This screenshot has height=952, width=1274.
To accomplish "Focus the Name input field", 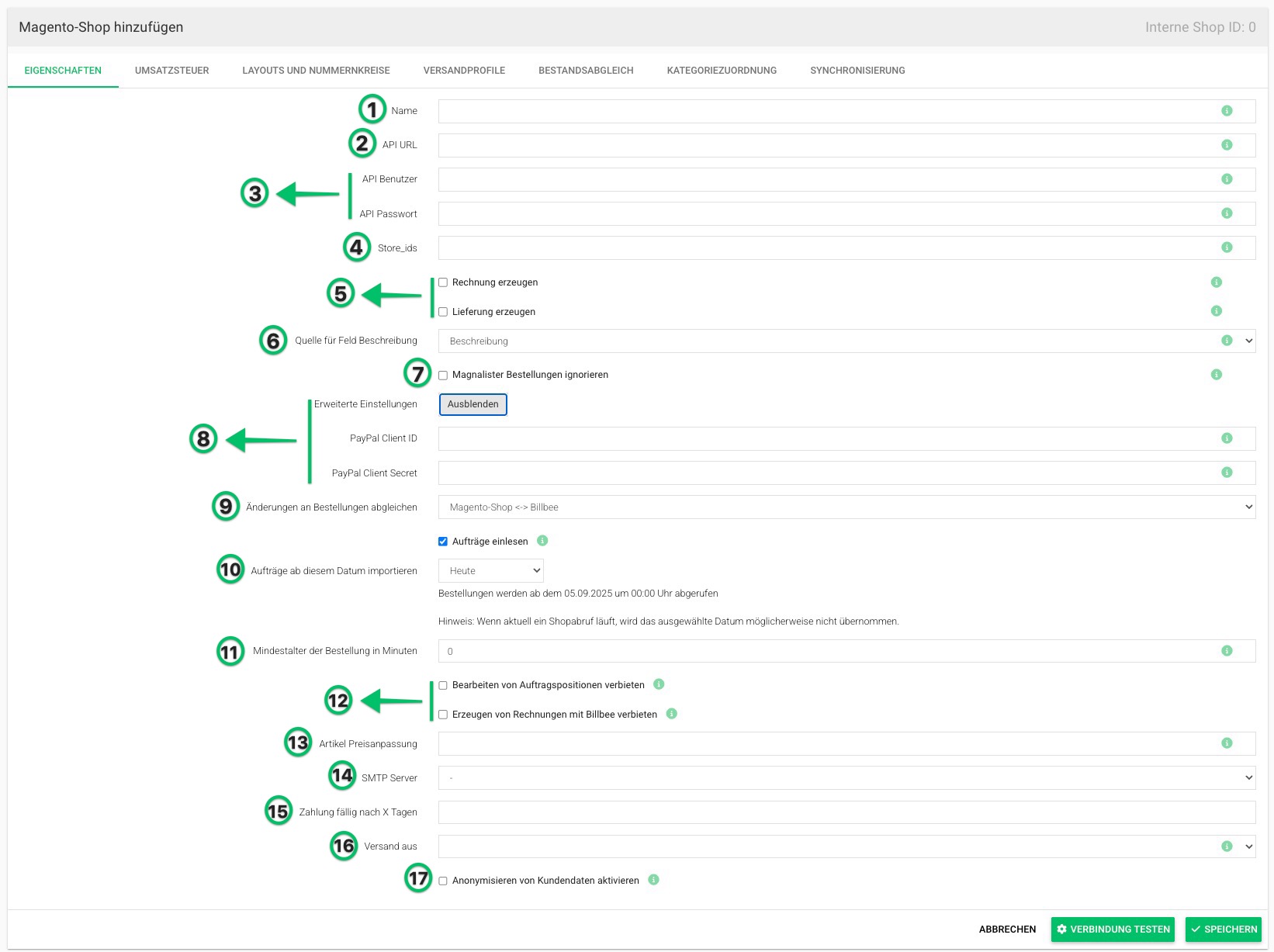I will [x=846, y=111].
